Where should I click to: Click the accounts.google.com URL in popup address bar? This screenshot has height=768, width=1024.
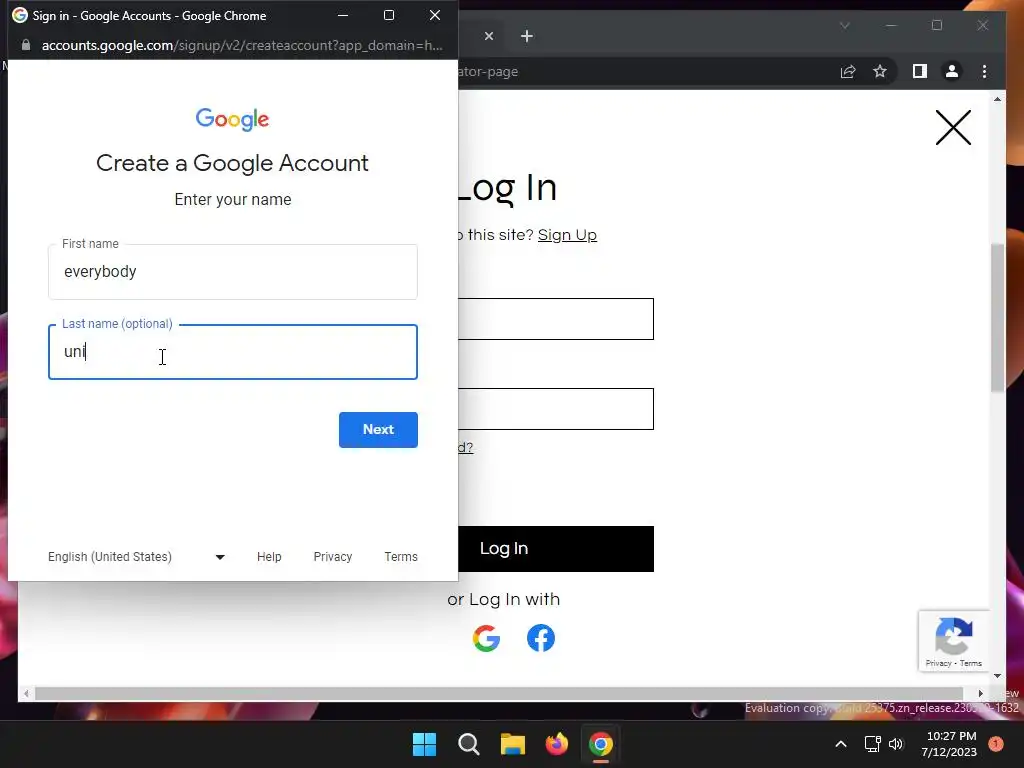[x=242, y=45]
